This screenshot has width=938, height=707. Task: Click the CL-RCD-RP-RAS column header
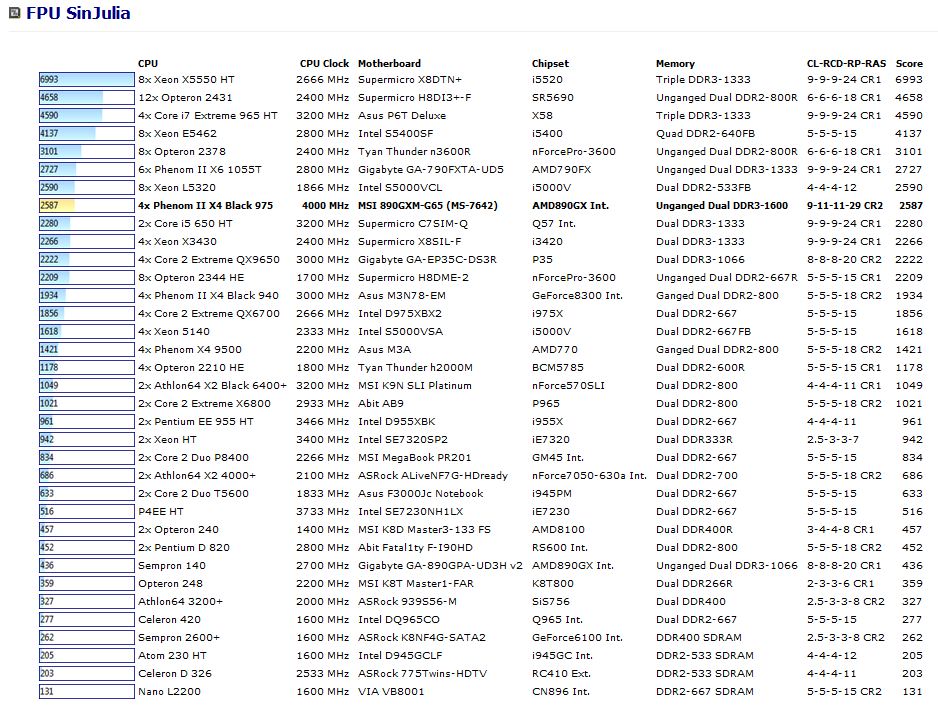[845, 63]
